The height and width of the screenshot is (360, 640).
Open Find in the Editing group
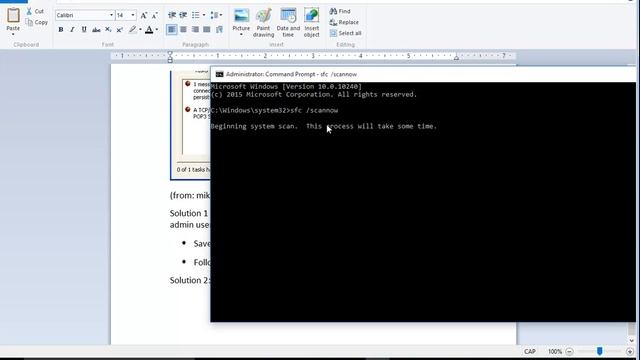[x=340, y=11]
